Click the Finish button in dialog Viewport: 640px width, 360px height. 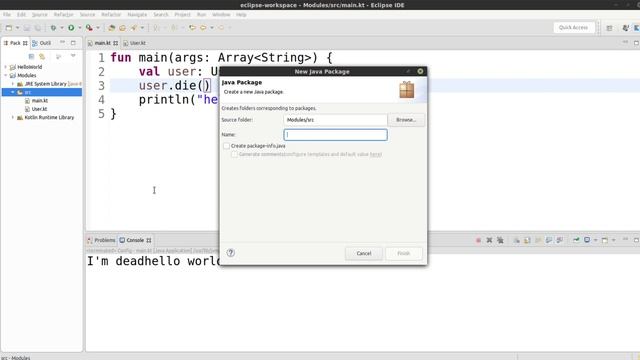403,253
